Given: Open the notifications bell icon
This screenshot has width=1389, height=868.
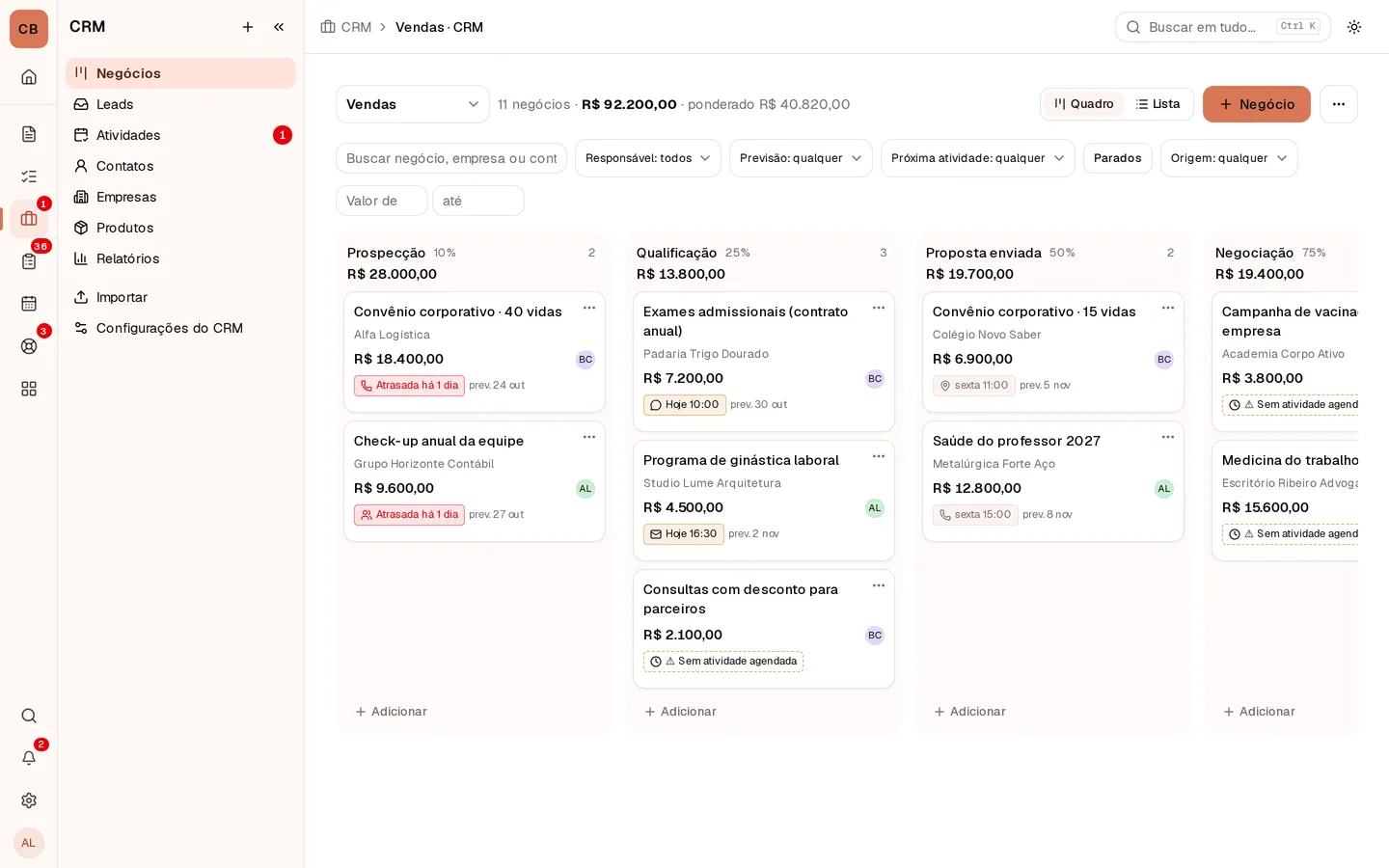Looking at the screenshot, I should (29, 758).
